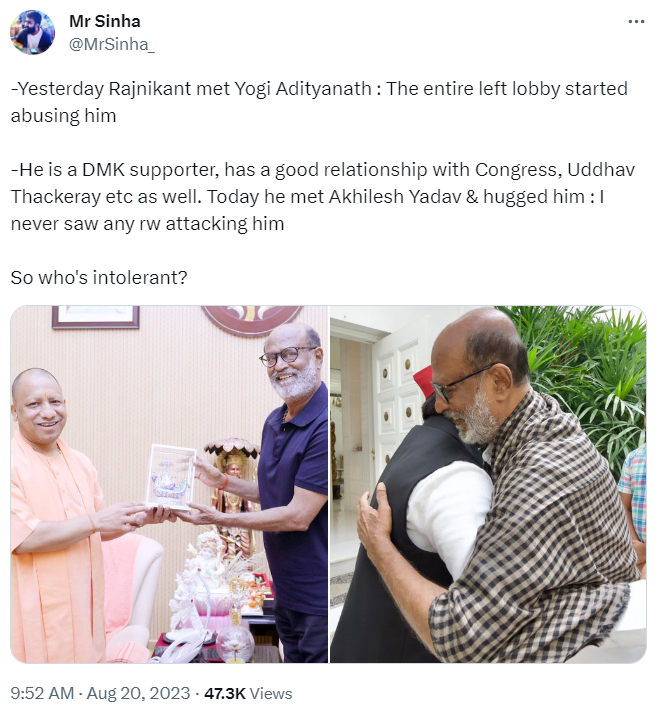
Task: Open the three-dot more options menu
Action: (636, 21)
